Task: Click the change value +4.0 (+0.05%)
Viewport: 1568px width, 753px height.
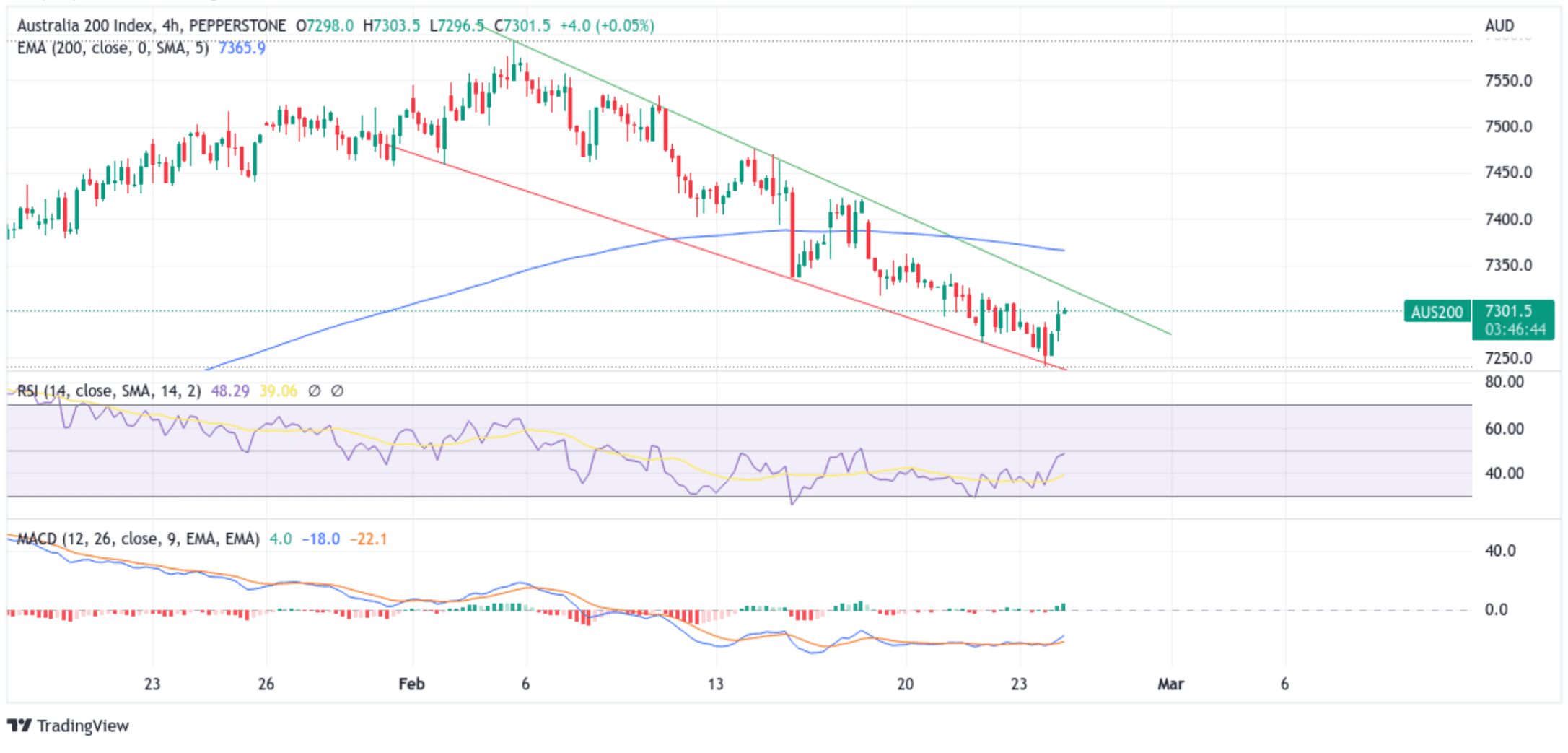Action: (x=607, y=26)
